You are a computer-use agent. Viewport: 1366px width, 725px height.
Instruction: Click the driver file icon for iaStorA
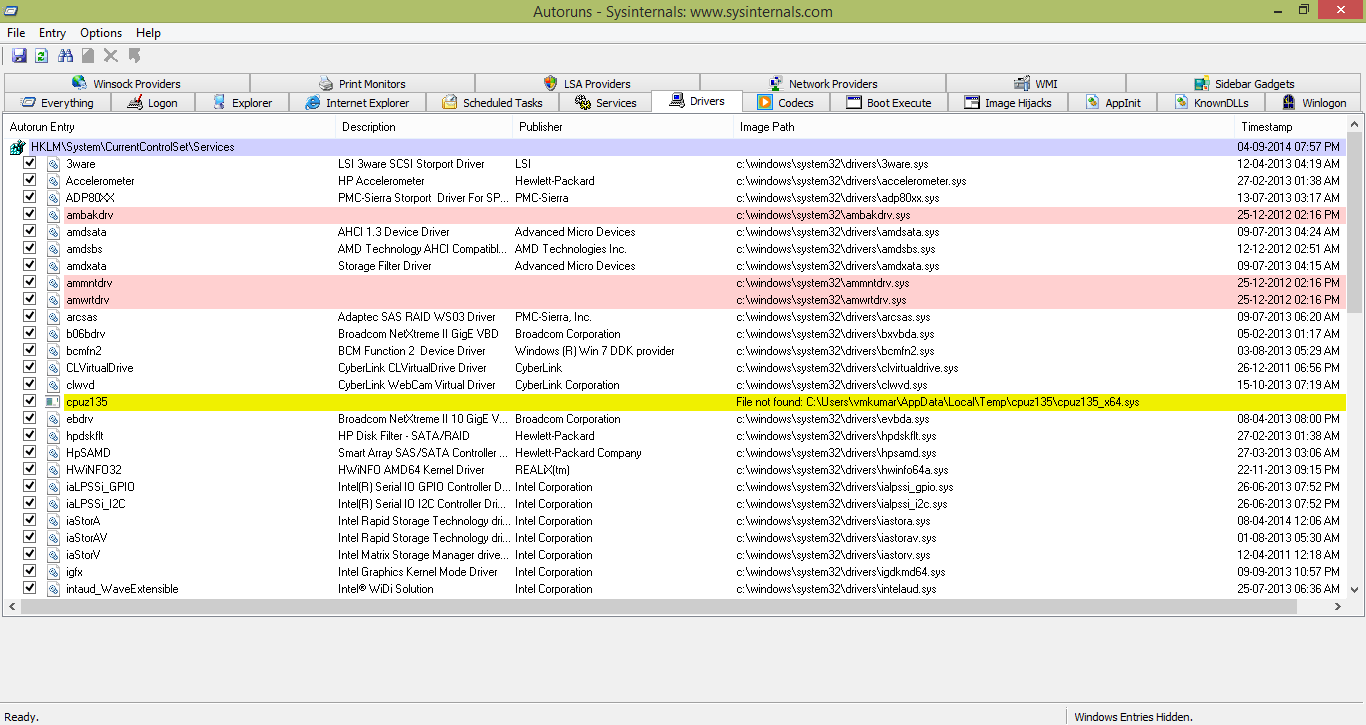pyautogui.click(x=54, y=521)
